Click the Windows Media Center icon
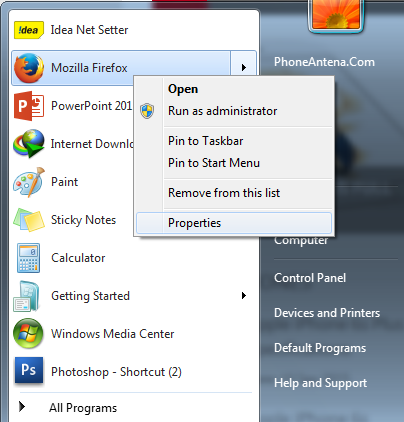 (x=28, y=334)
